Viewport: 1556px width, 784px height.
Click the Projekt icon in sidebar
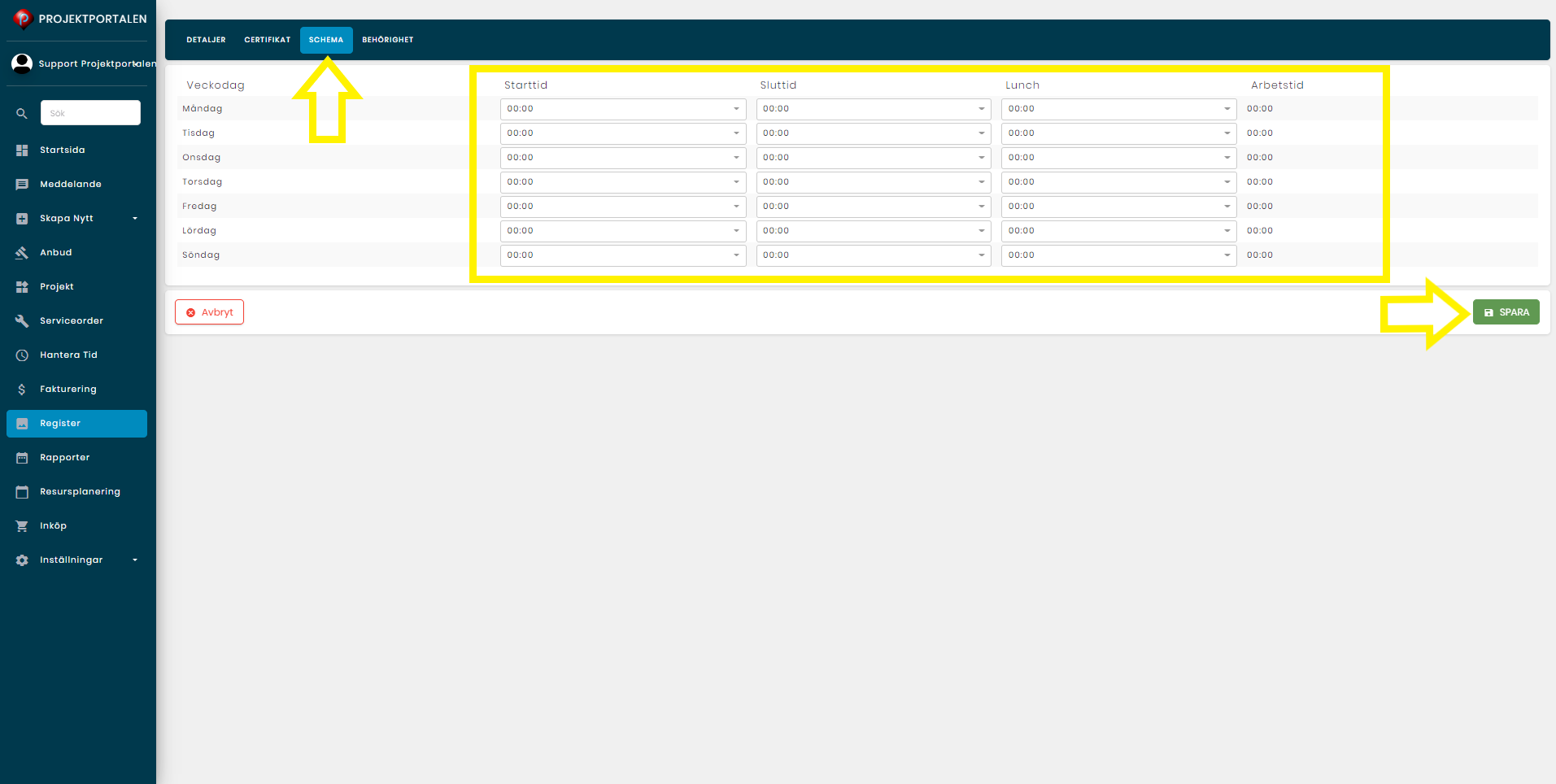(x=22, y=287)
